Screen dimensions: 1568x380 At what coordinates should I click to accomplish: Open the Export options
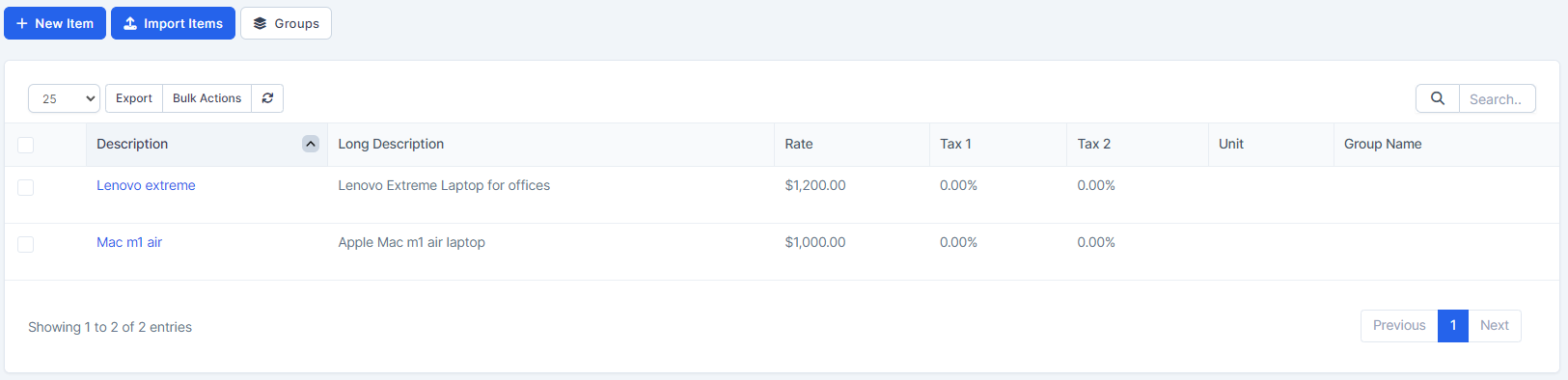click(x=134, y=98)
